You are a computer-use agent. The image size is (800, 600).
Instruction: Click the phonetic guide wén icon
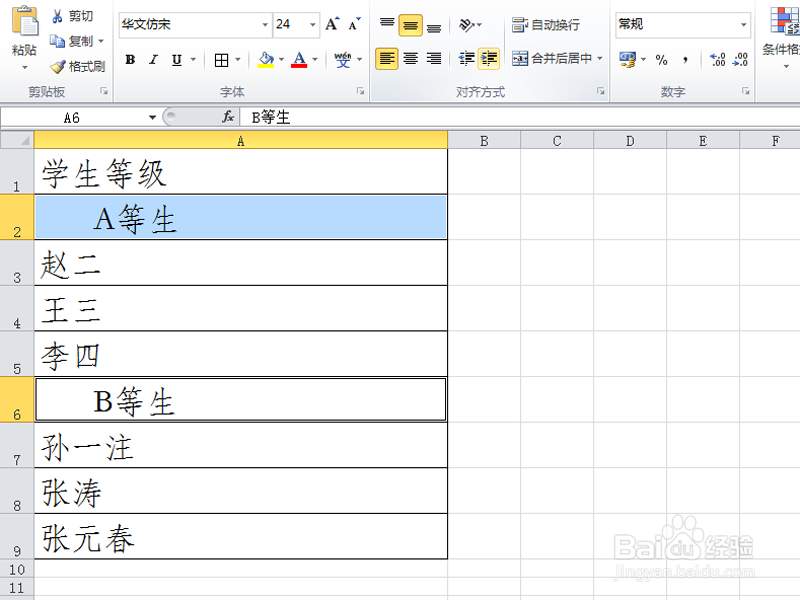tap(343, 60)
